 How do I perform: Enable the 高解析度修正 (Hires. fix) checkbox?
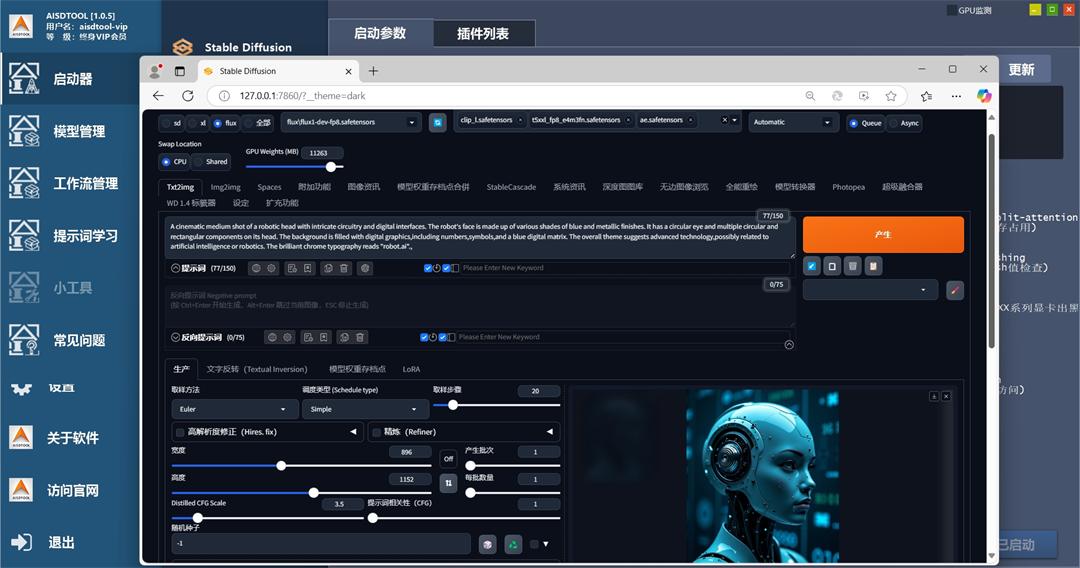[x=180, y=432]
